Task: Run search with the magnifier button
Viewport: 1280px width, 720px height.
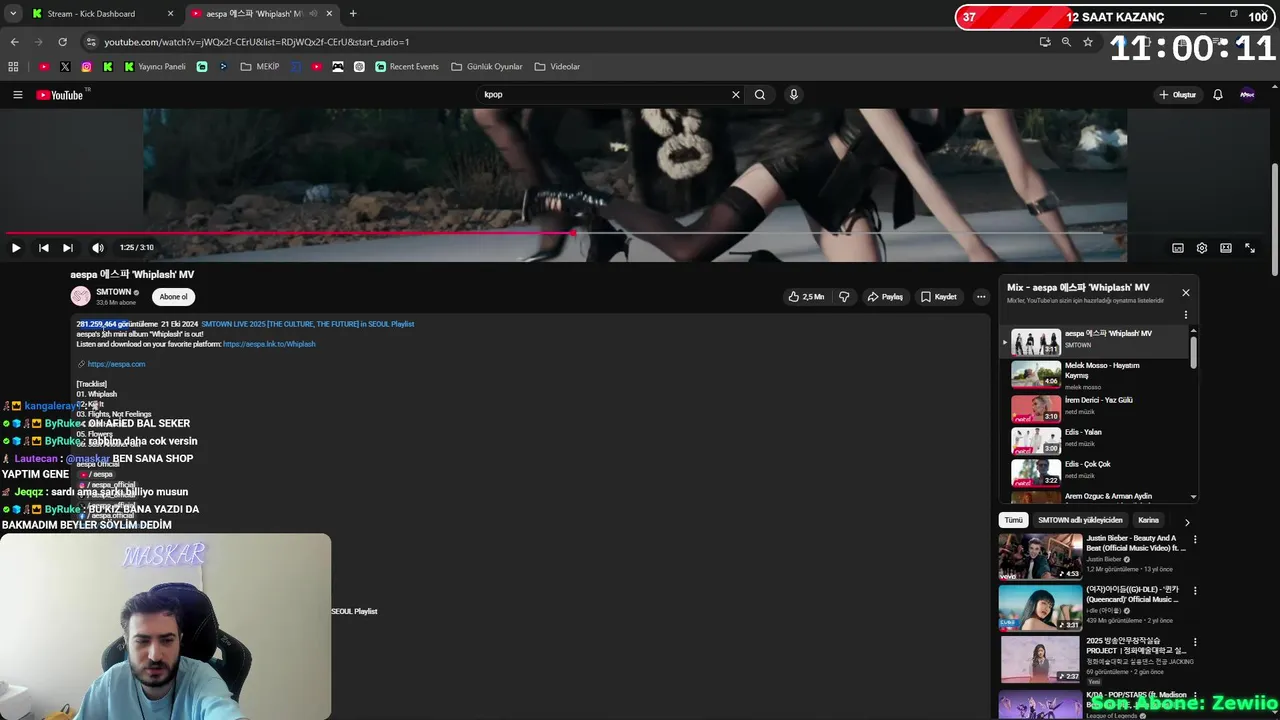Action: click(x=760, y=95)
